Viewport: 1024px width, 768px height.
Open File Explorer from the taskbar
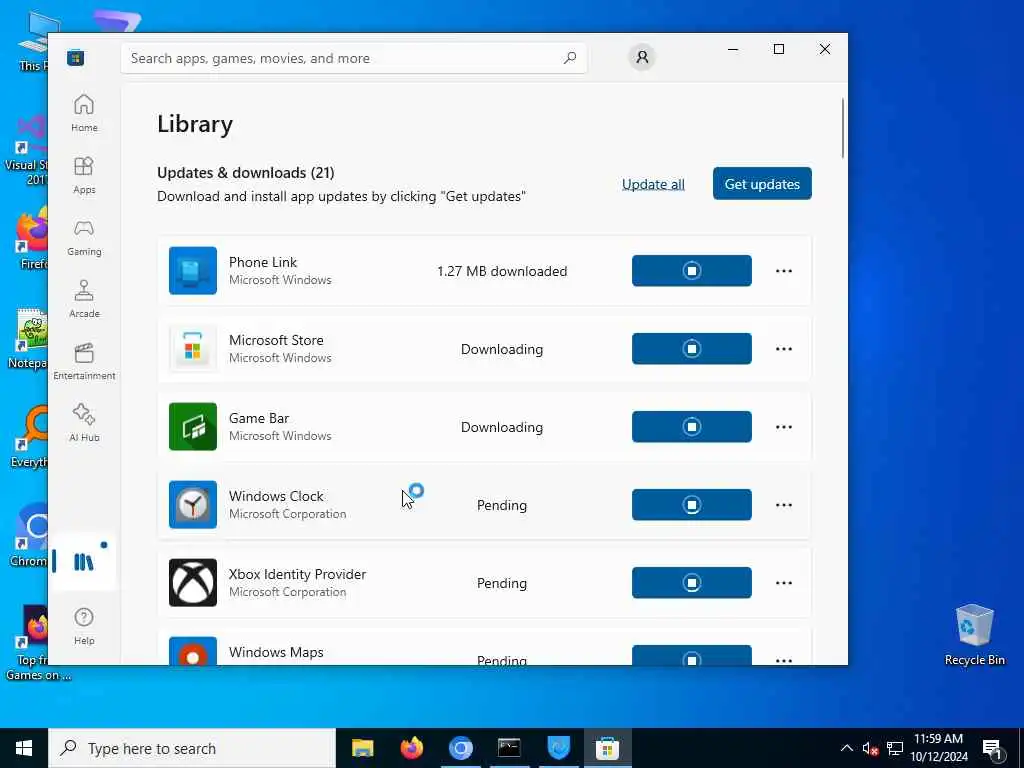[x=362, y=748]
